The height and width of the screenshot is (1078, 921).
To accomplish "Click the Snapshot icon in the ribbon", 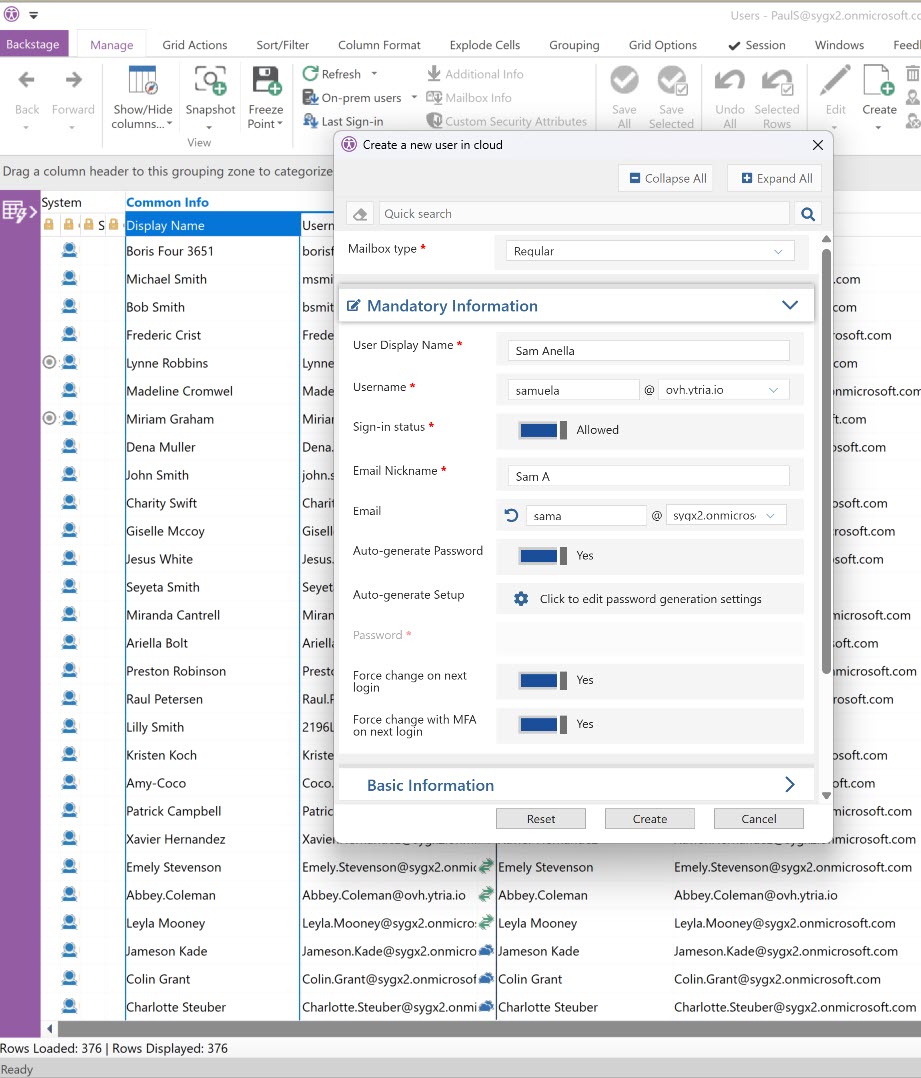I will click(x=210, y=83).
